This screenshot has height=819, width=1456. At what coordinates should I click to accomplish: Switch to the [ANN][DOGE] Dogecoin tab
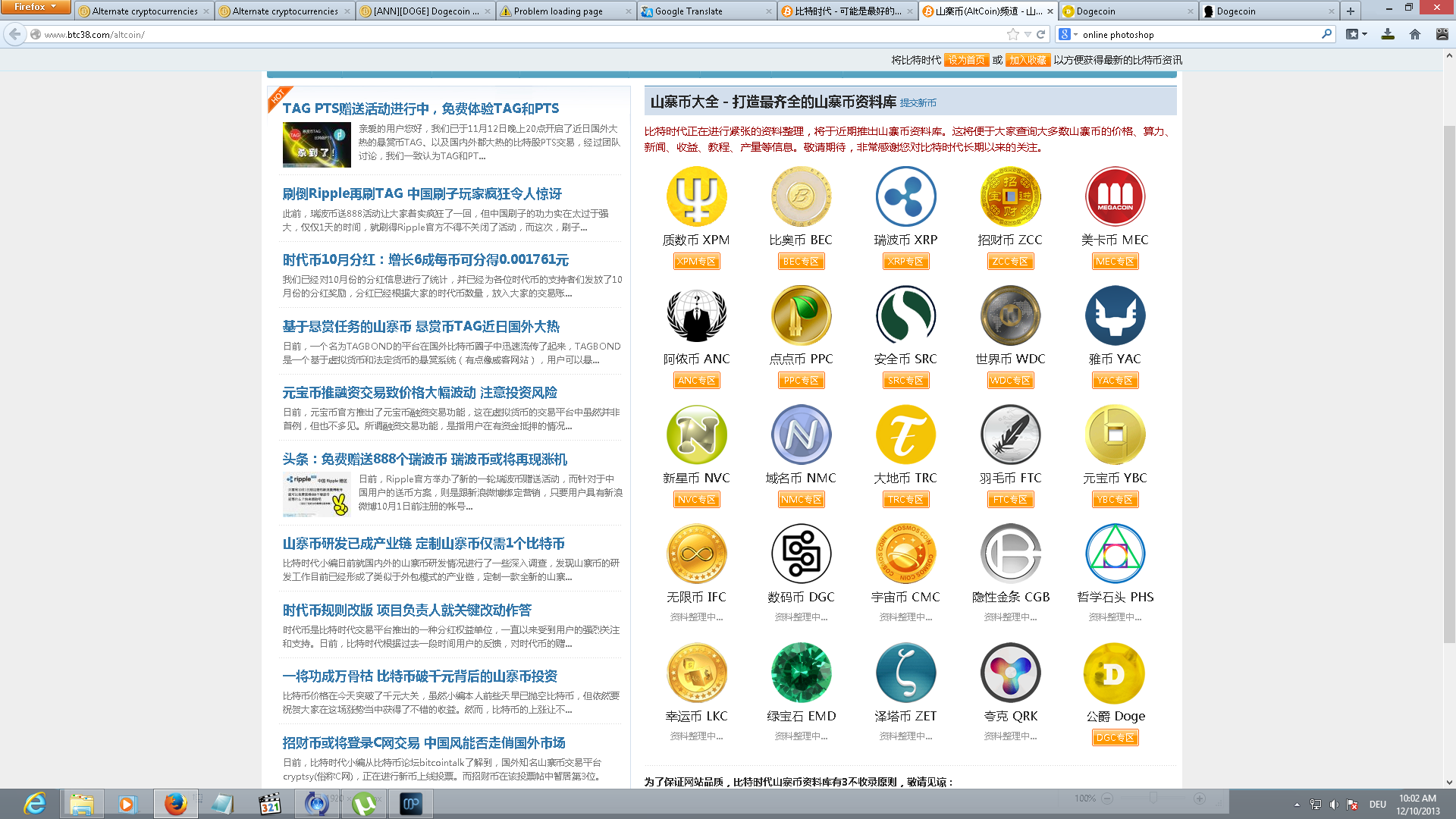click(x=425, y=11)
